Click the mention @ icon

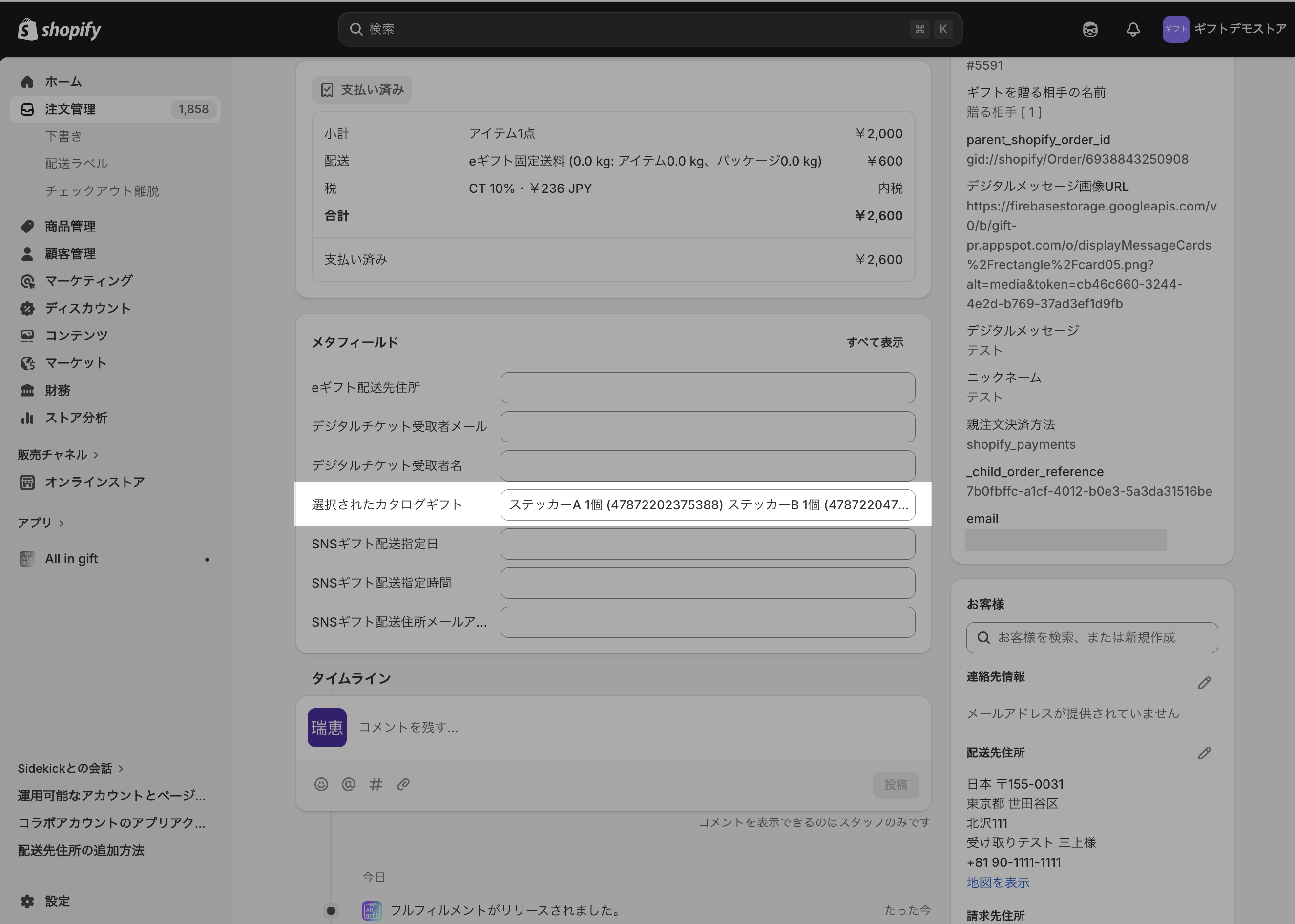click(x=348, y=785)
